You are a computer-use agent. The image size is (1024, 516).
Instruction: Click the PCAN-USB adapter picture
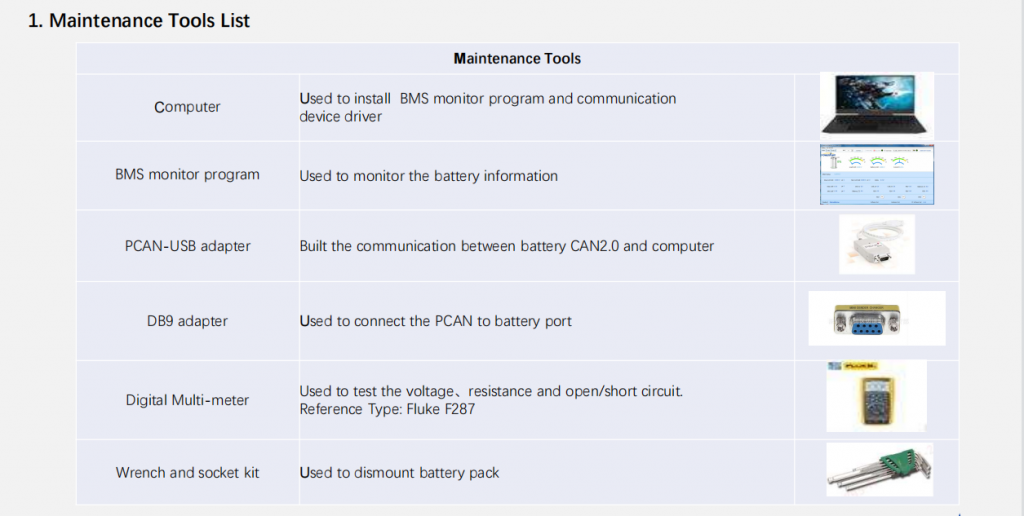[876, 244]
